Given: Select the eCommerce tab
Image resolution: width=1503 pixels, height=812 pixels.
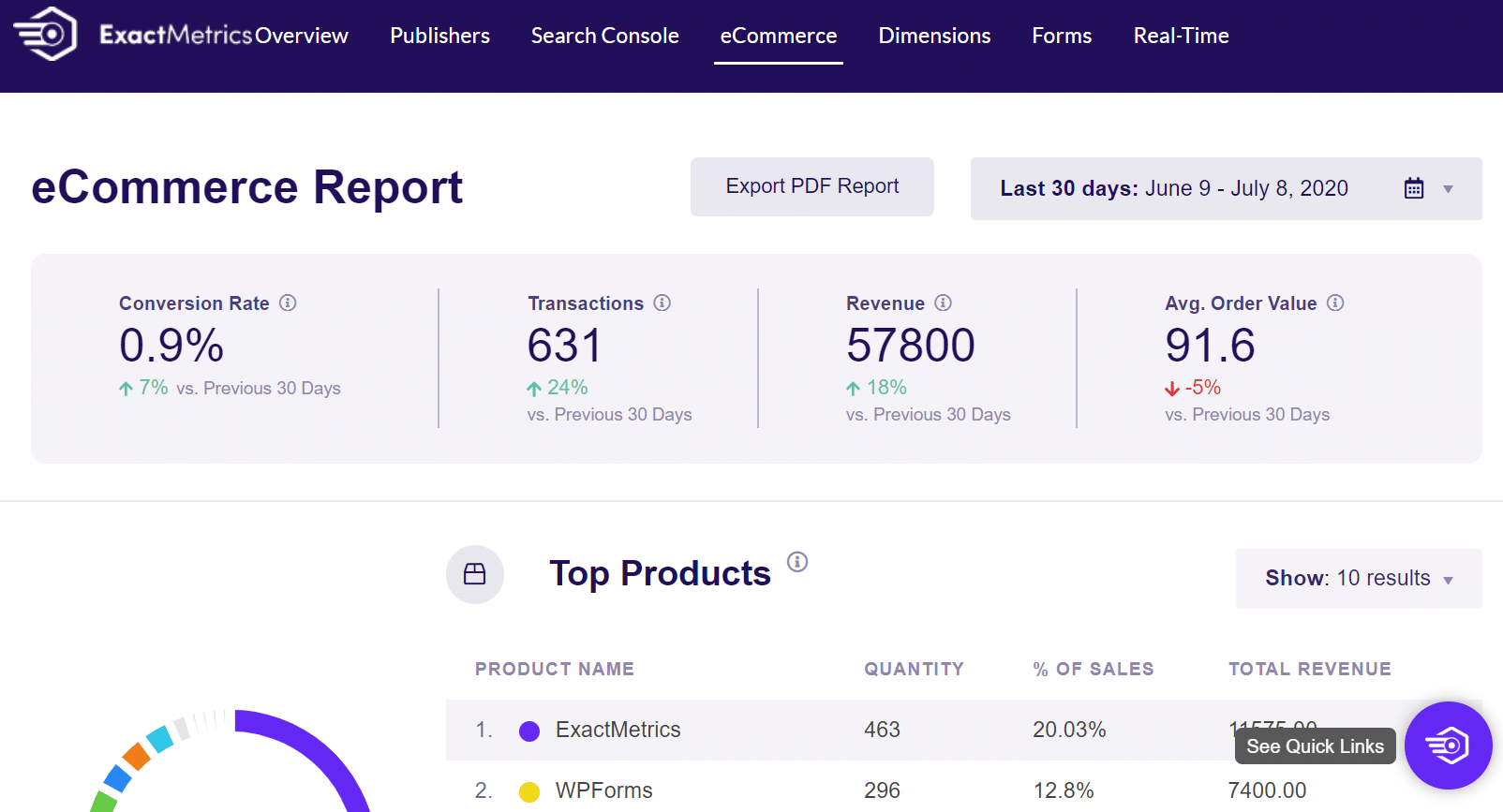Looking at the screenshot, I should 779,36.
